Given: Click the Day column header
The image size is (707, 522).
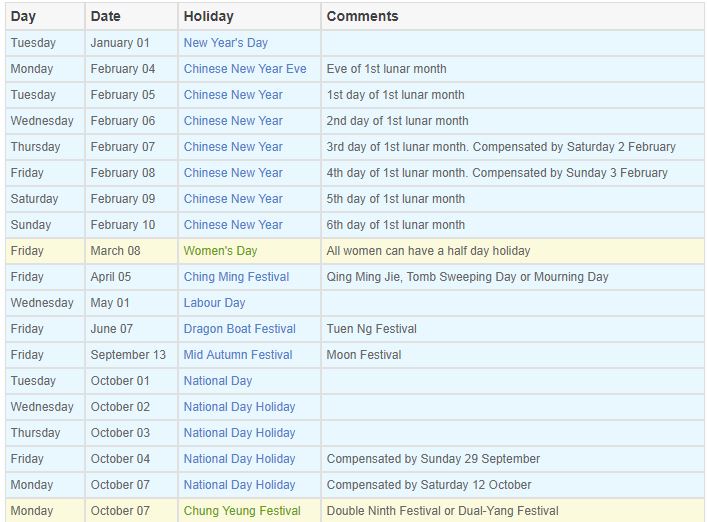Looking at the screenshot, I should click(x=45, y=17).
